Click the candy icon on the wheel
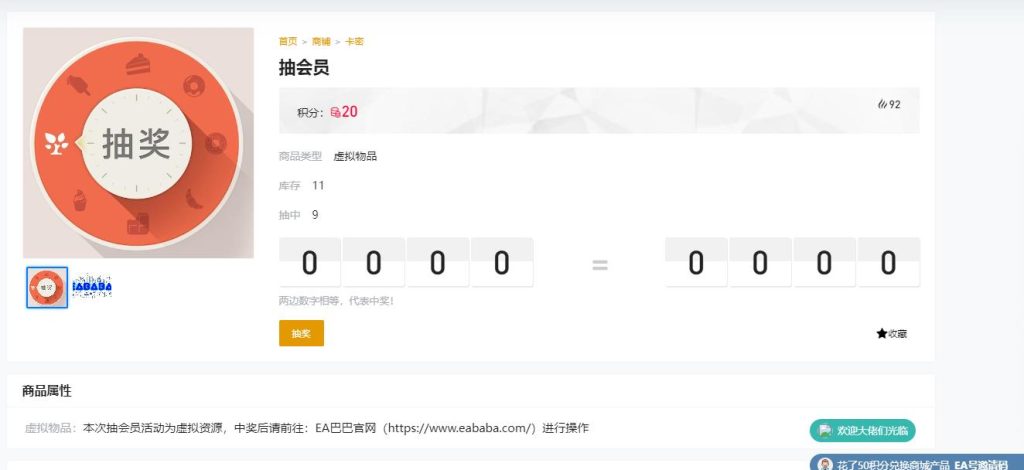The width and height of the screenshot is (1024, 470). click(x=78, y=85)
